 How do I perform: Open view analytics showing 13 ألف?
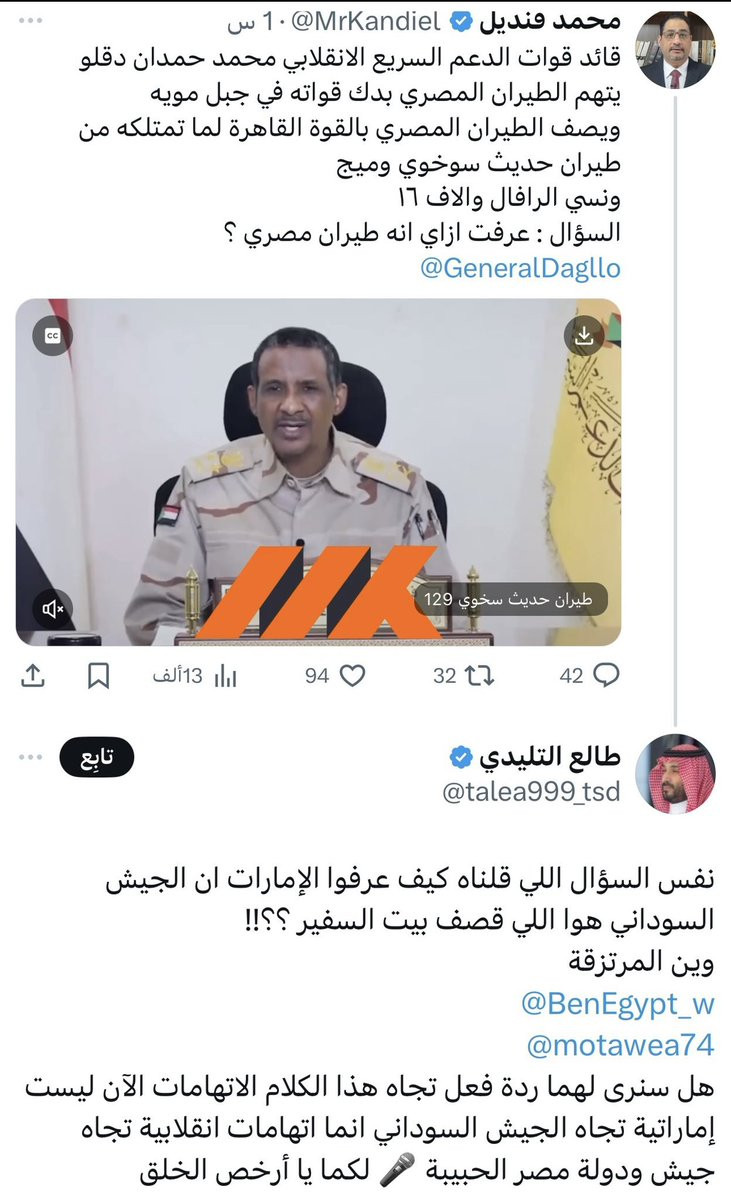click(x=194, y=677)
